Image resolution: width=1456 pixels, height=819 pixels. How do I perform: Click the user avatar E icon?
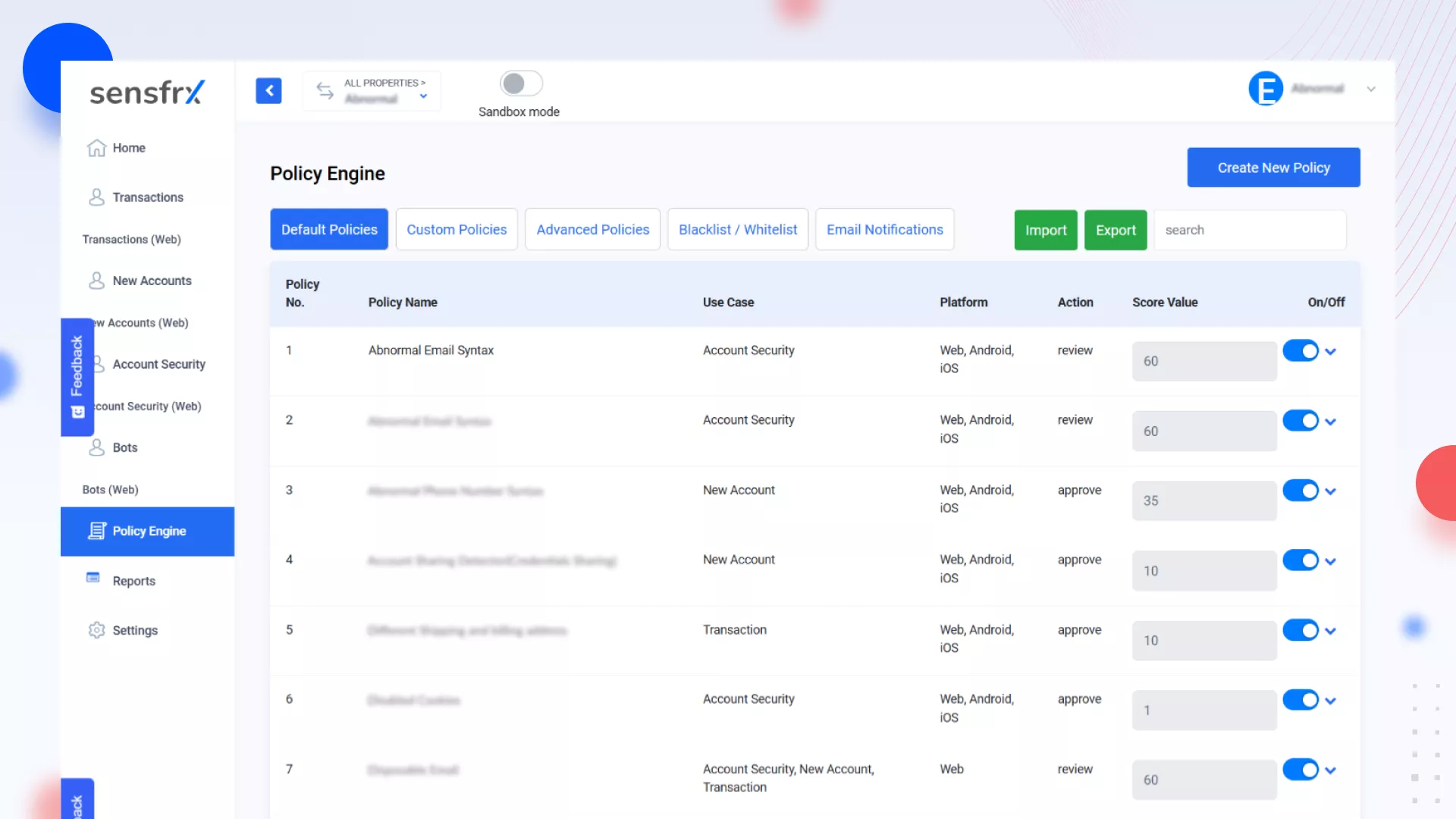pyautogui.click(x=1266, y=89)
